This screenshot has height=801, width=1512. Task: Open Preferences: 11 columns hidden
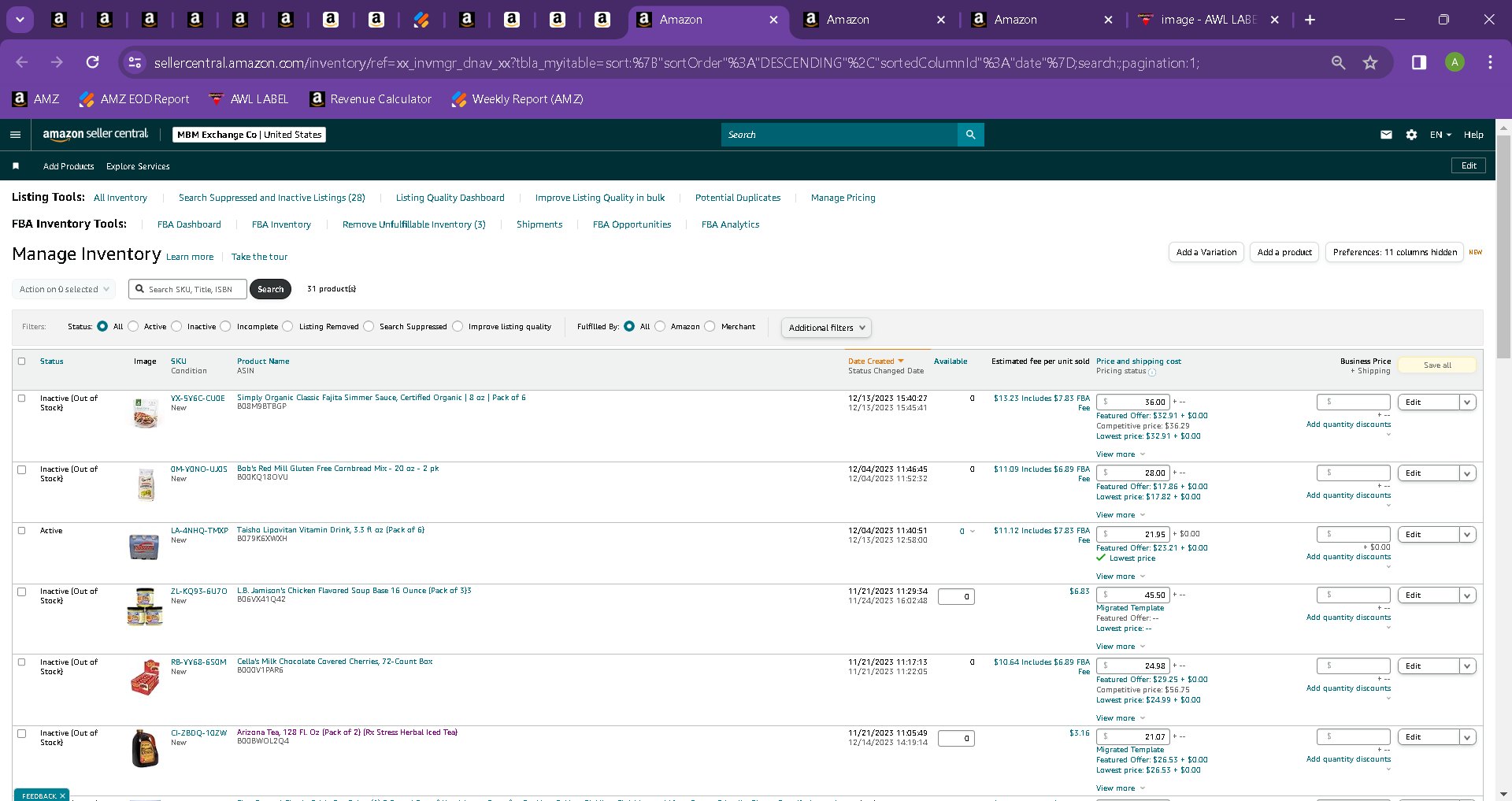(x=1395, y=252)
